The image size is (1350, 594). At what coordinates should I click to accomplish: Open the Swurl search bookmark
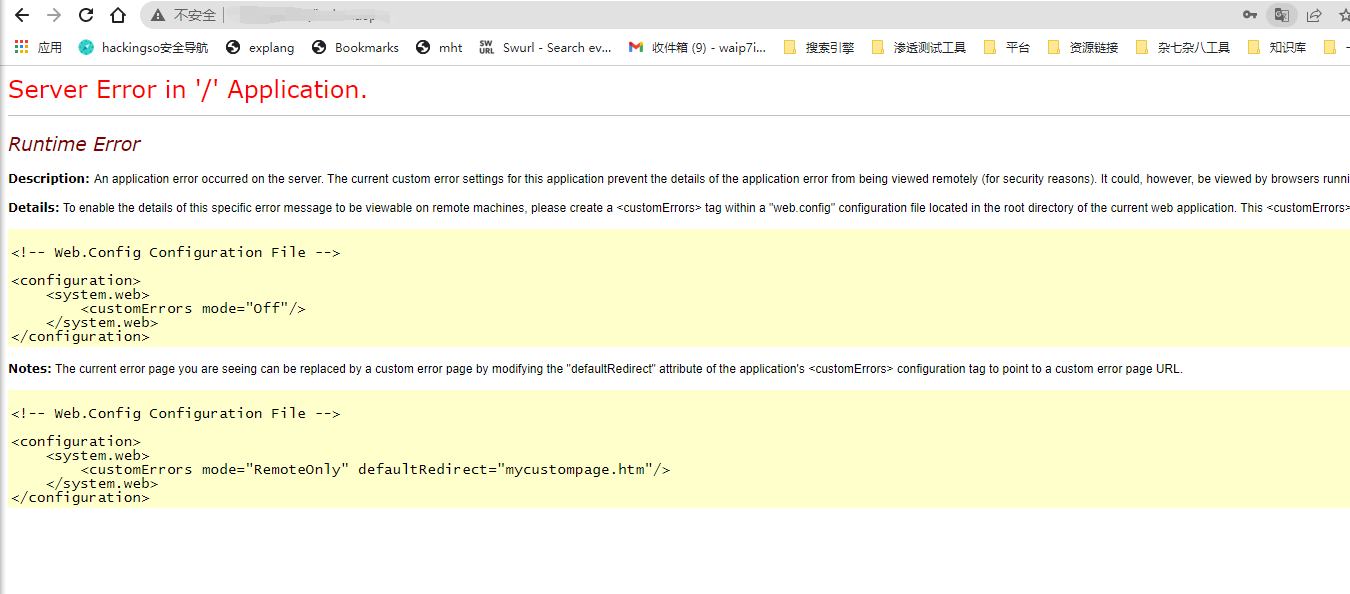tap(545, 47)
